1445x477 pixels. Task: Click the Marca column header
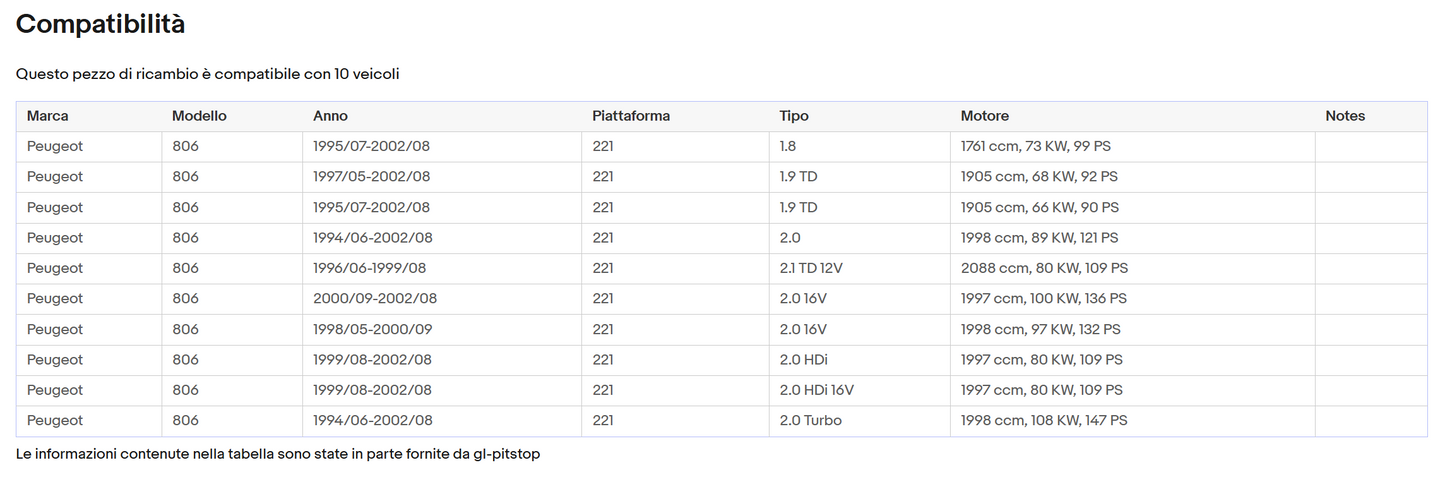click(47, 116)
